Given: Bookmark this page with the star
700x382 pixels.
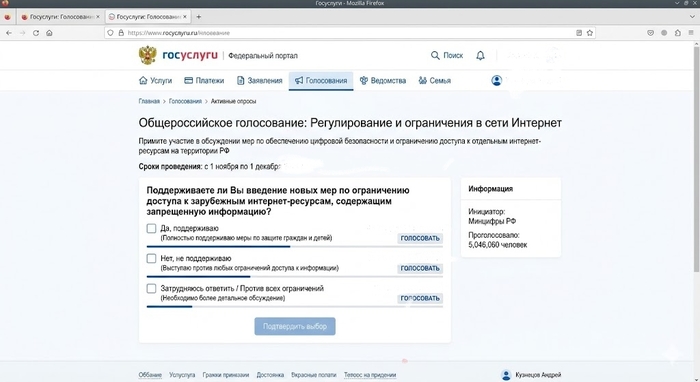Looking at the screenshot, I should pos(590,33).
